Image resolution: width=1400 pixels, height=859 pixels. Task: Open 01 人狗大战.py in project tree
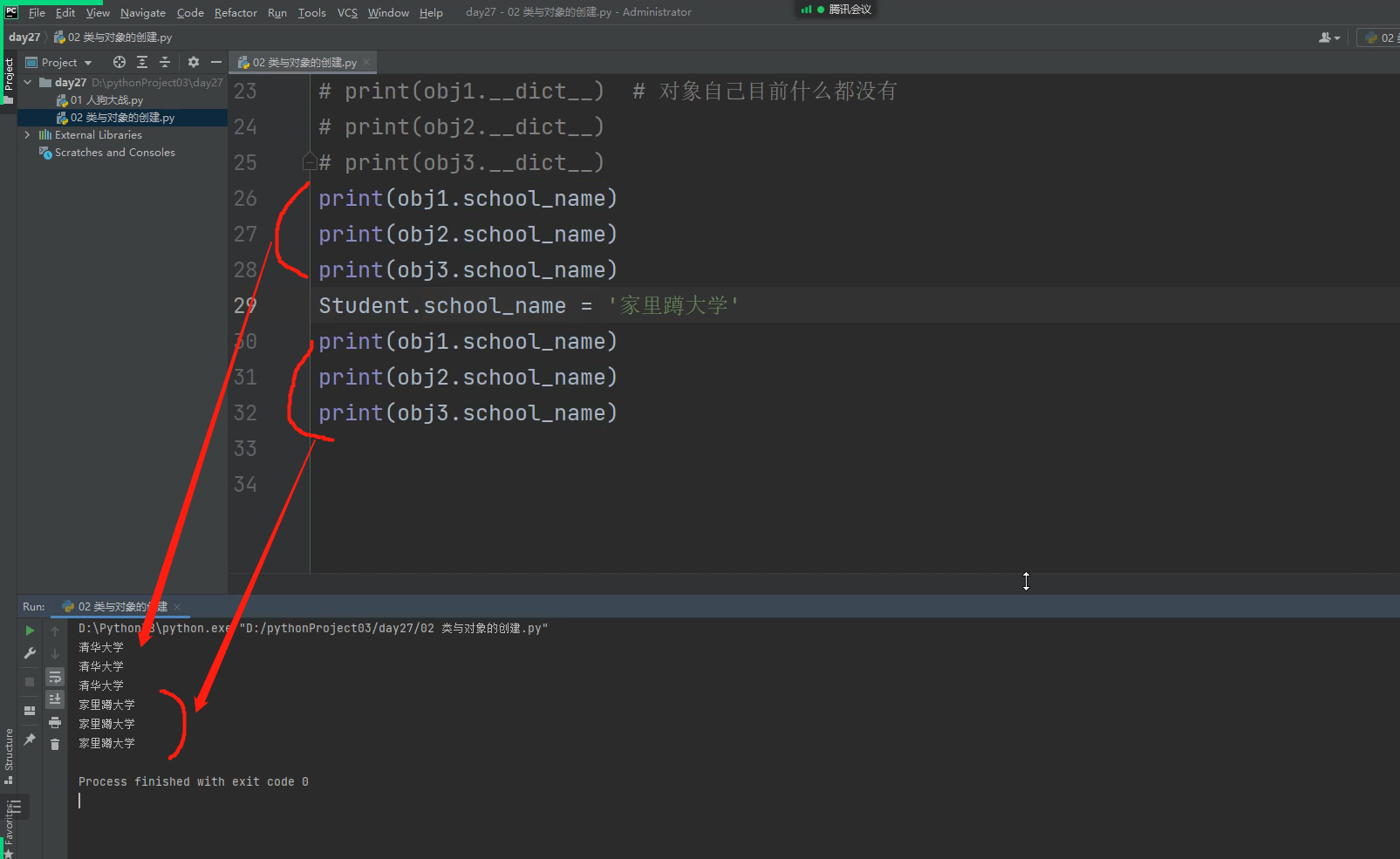point(106,100)
